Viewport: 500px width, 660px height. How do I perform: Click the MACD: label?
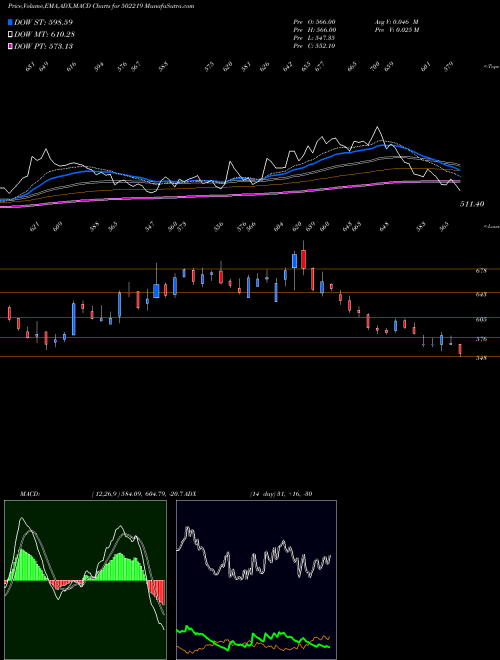pos(30,494)
